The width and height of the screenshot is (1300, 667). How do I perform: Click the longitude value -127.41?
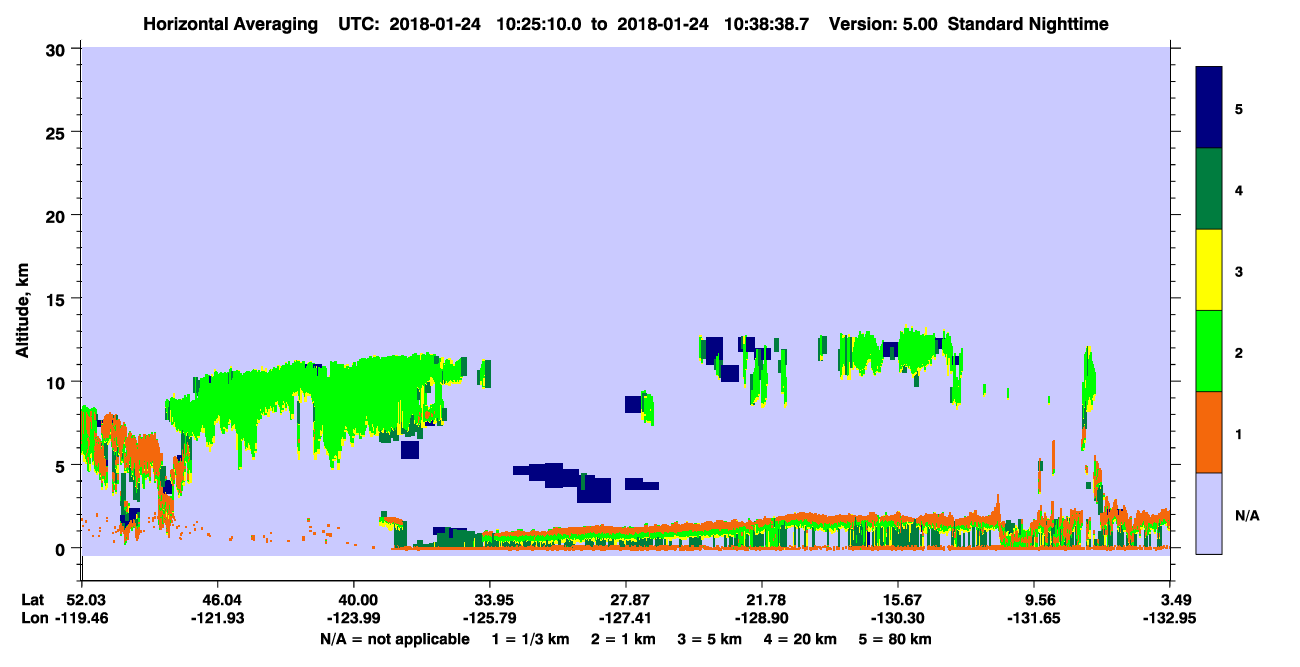pos(625,618)
